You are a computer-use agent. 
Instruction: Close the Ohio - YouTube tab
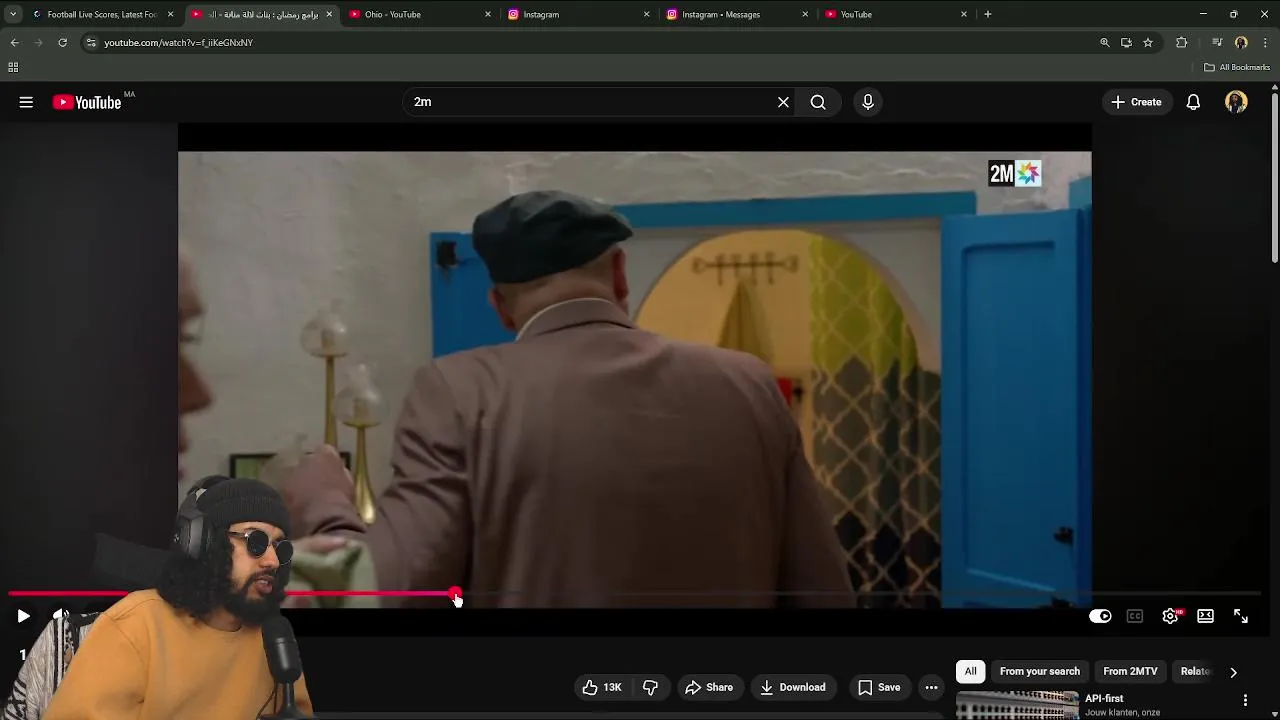click(488, 14)
